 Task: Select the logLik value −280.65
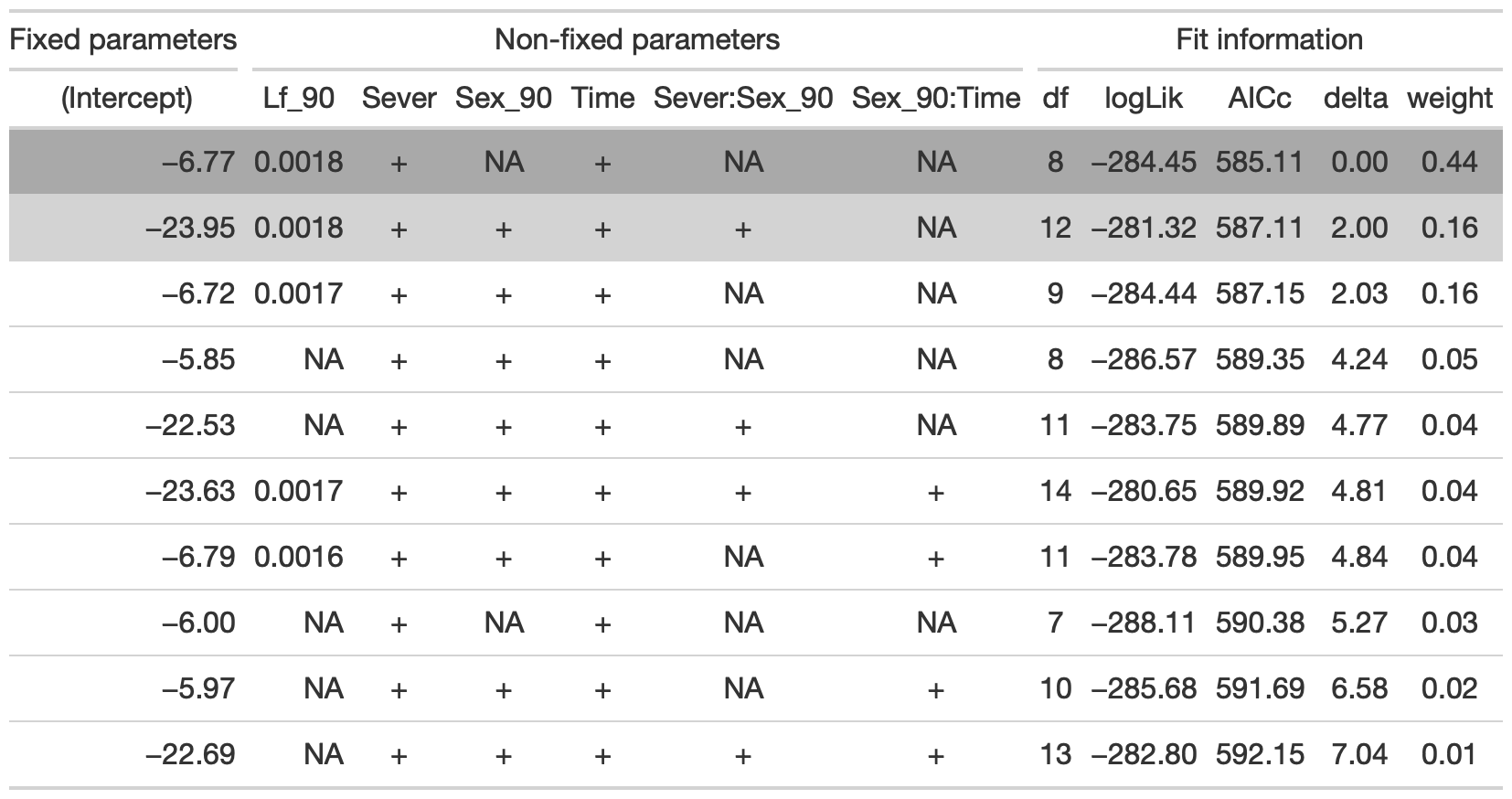click(1143, 491)
